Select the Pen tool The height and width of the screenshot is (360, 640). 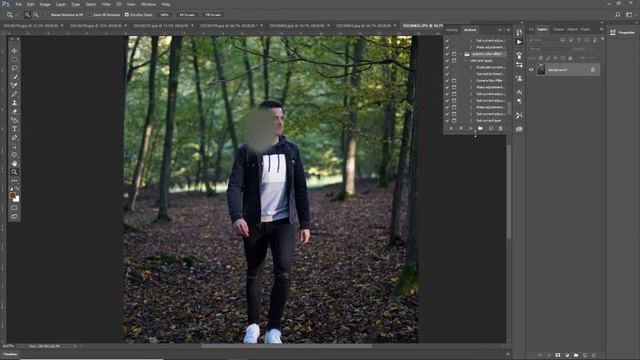point(14,138)
